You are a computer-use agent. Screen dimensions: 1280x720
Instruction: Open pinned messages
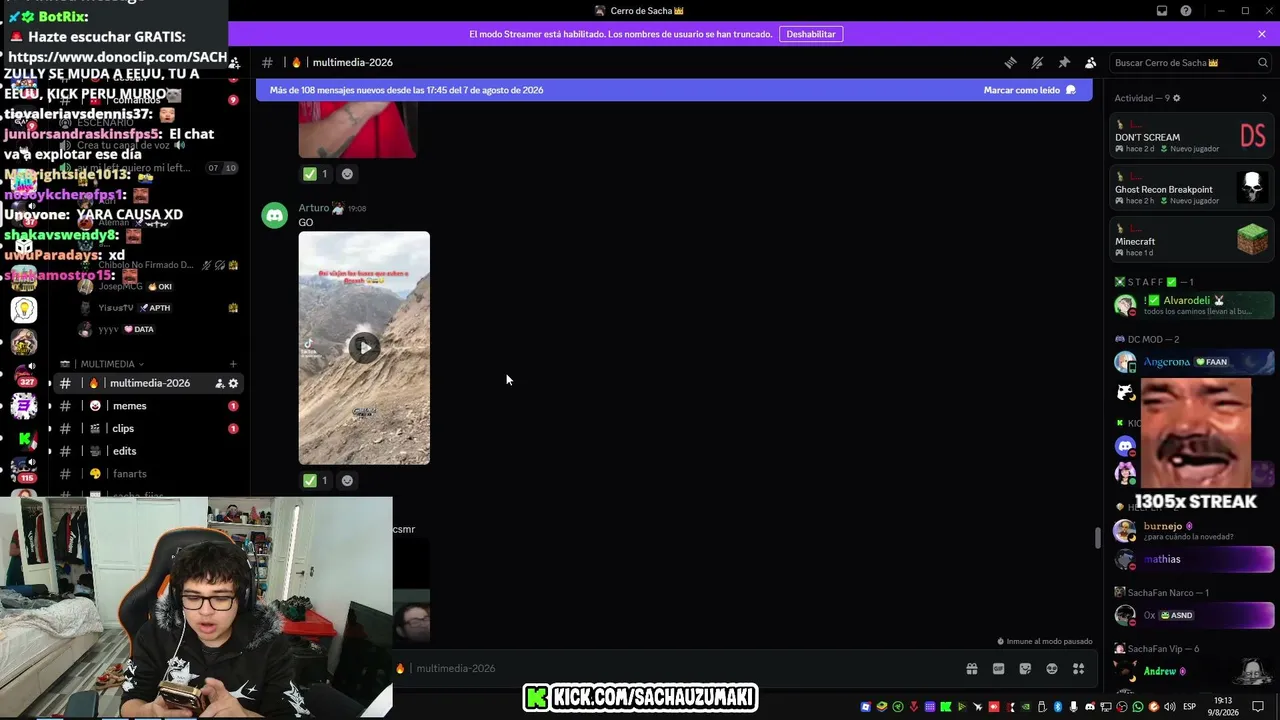point(1064,62)
